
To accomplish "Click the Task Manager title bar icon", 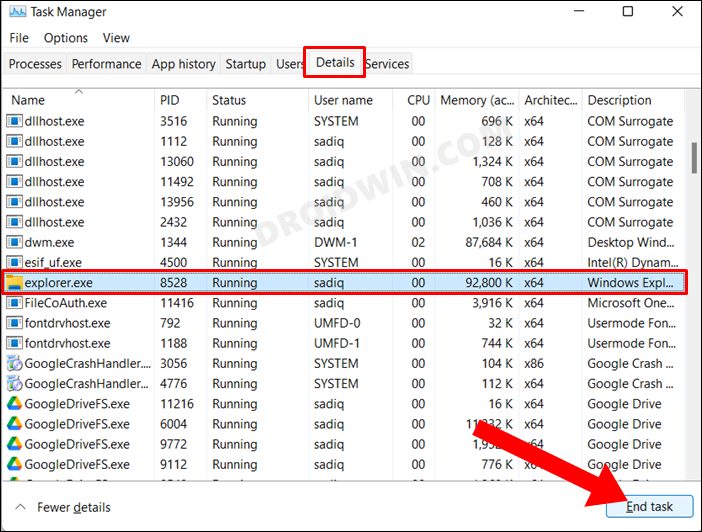I will click(17, 11).
